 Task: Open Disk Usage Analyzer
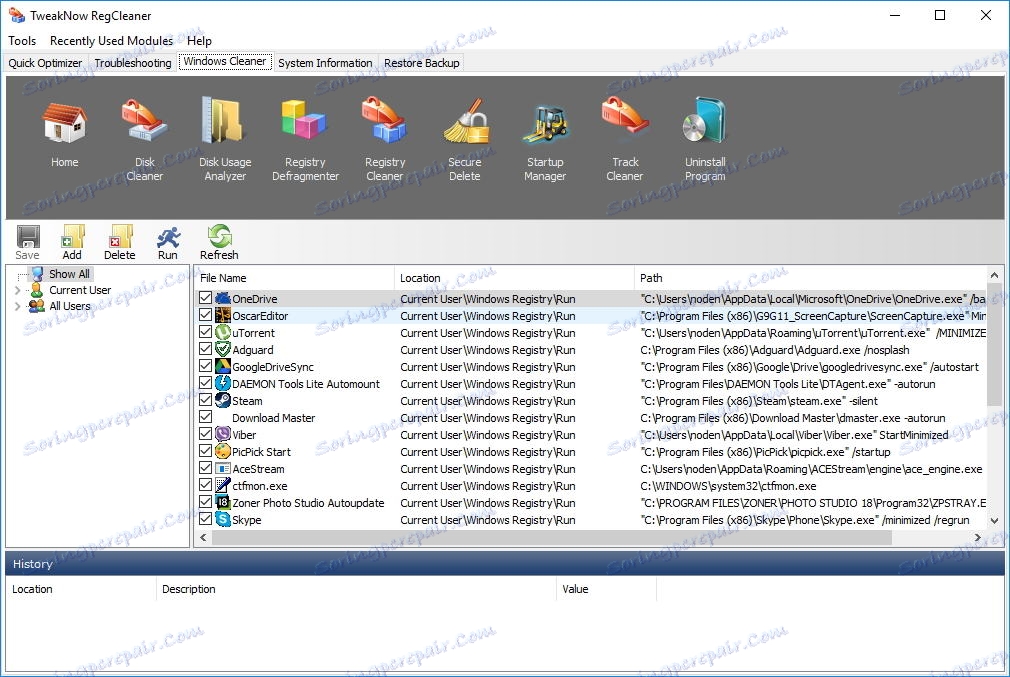coord(225,140)
